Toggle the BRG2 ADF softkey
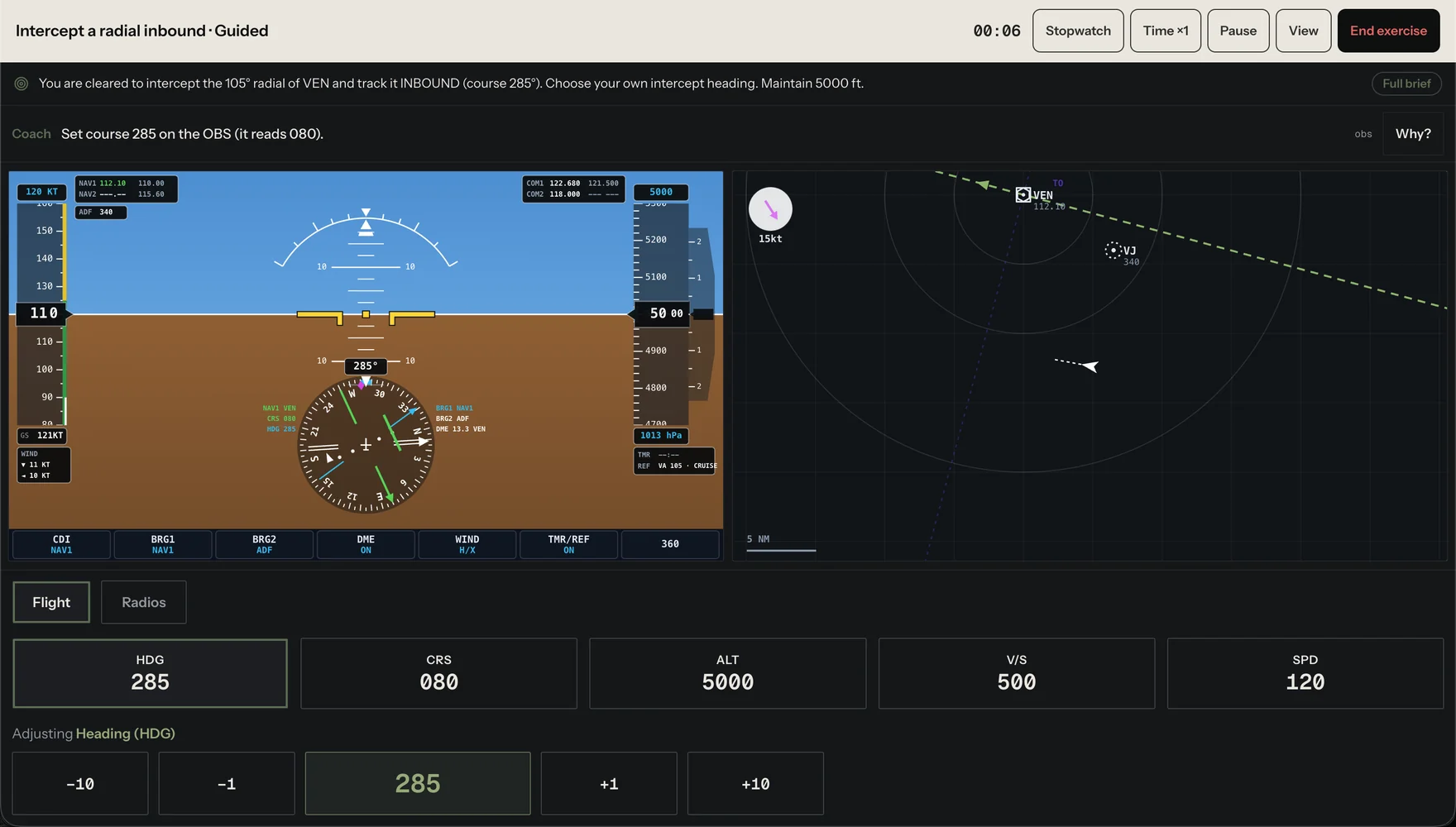Image resolution: width=1456 pixels, height=827 pixels. [264, 544]
